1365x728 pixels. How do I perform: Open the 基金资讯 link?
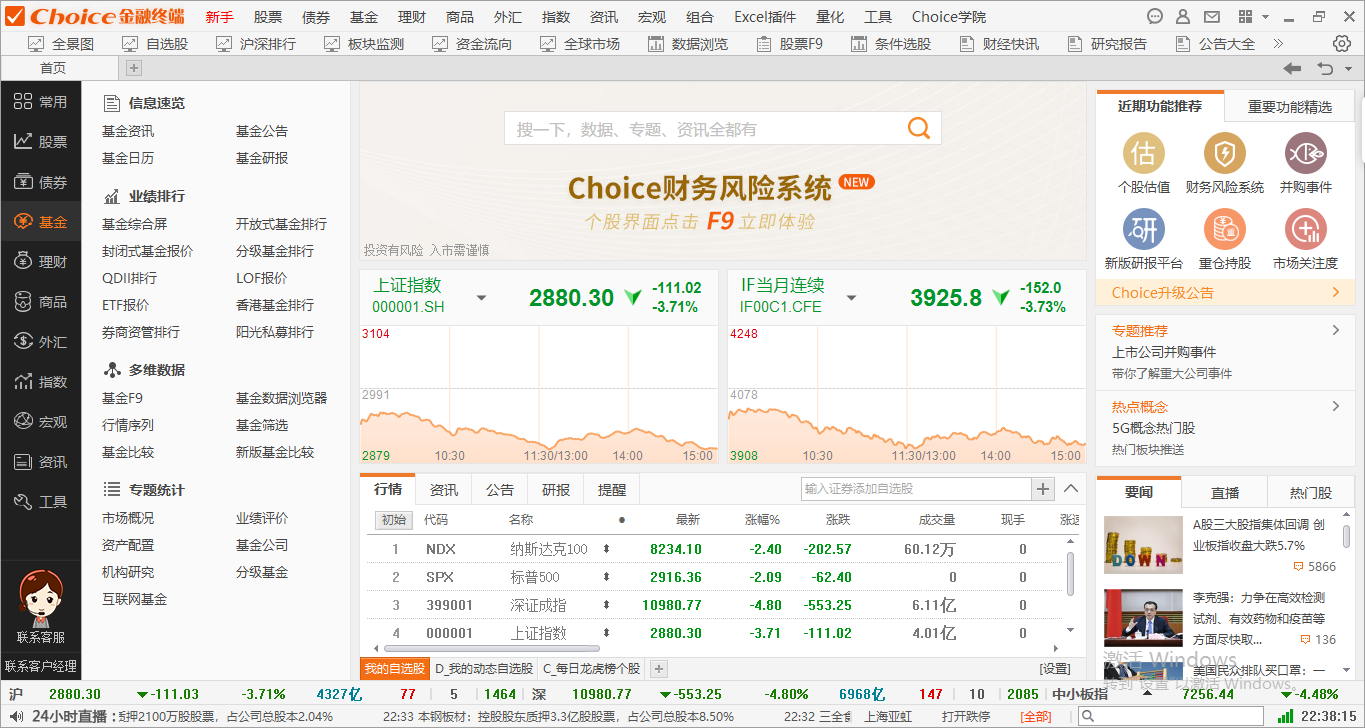coord(128,131)
